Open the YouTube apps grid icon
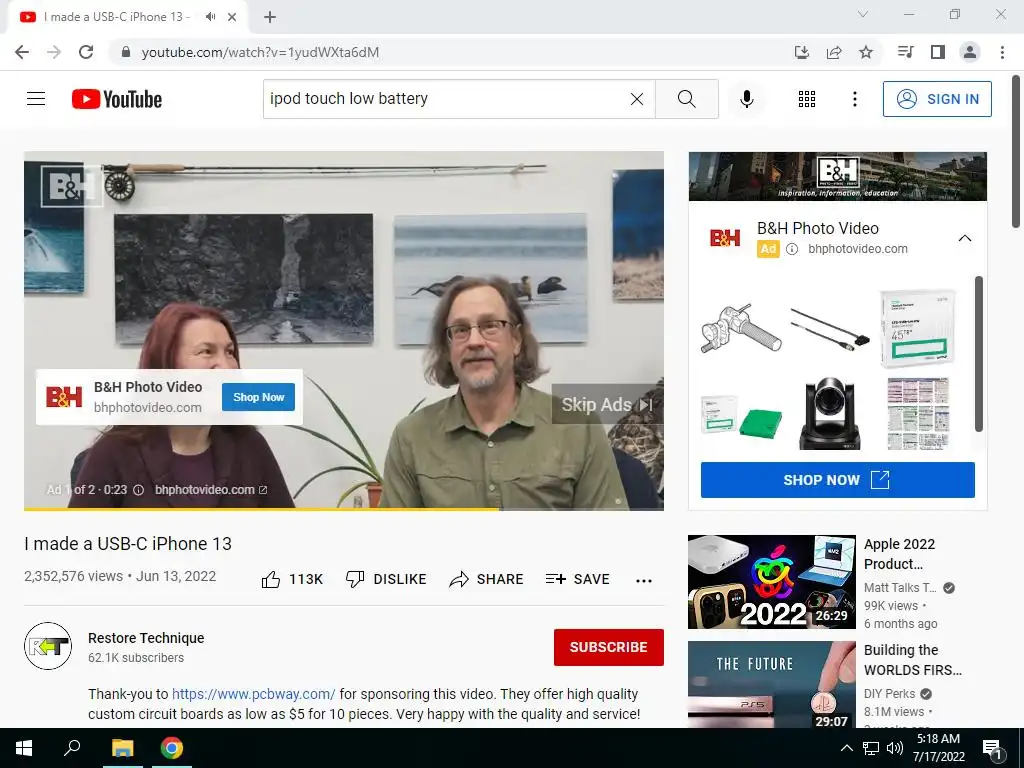Screen dimensions: 1024x768 tap(807, 99)
